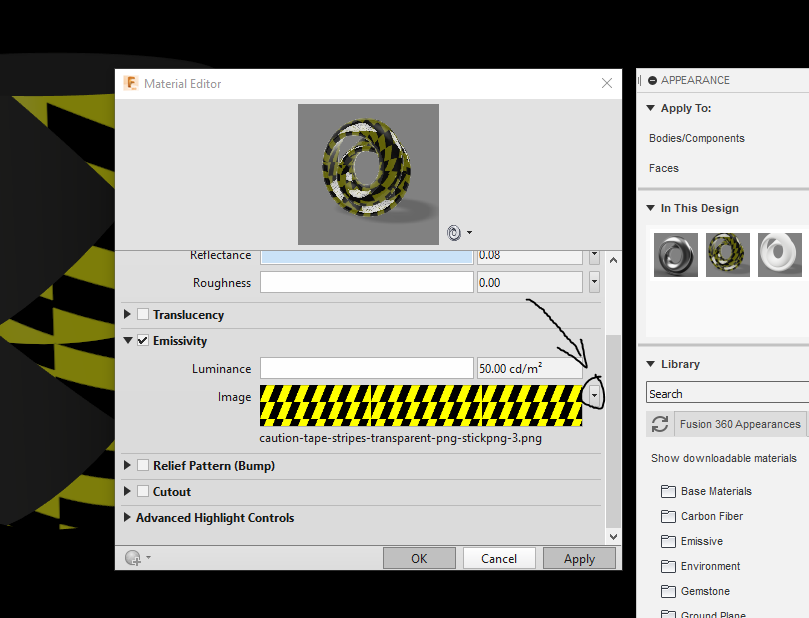Select the Emissive materials folder
The image size is (809, 618).
point(667,541)
